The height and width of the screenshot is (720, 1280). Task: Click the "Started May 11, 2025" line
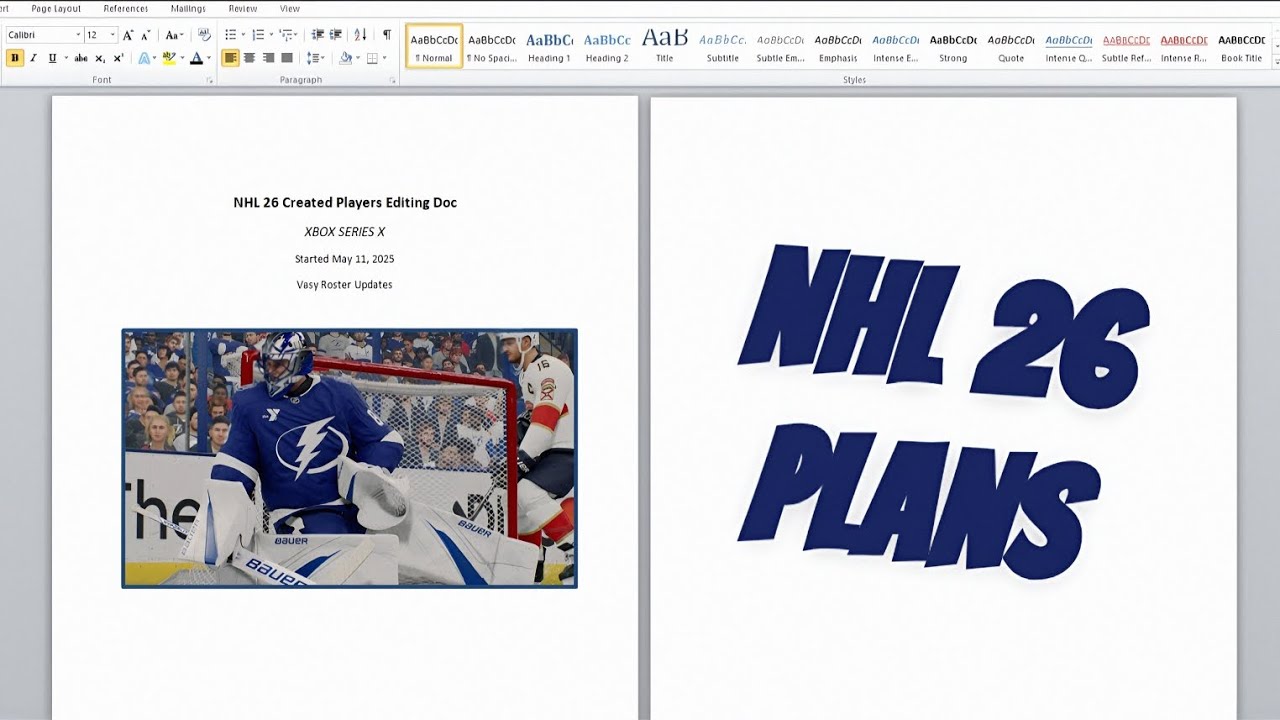[x=345, y=259]
